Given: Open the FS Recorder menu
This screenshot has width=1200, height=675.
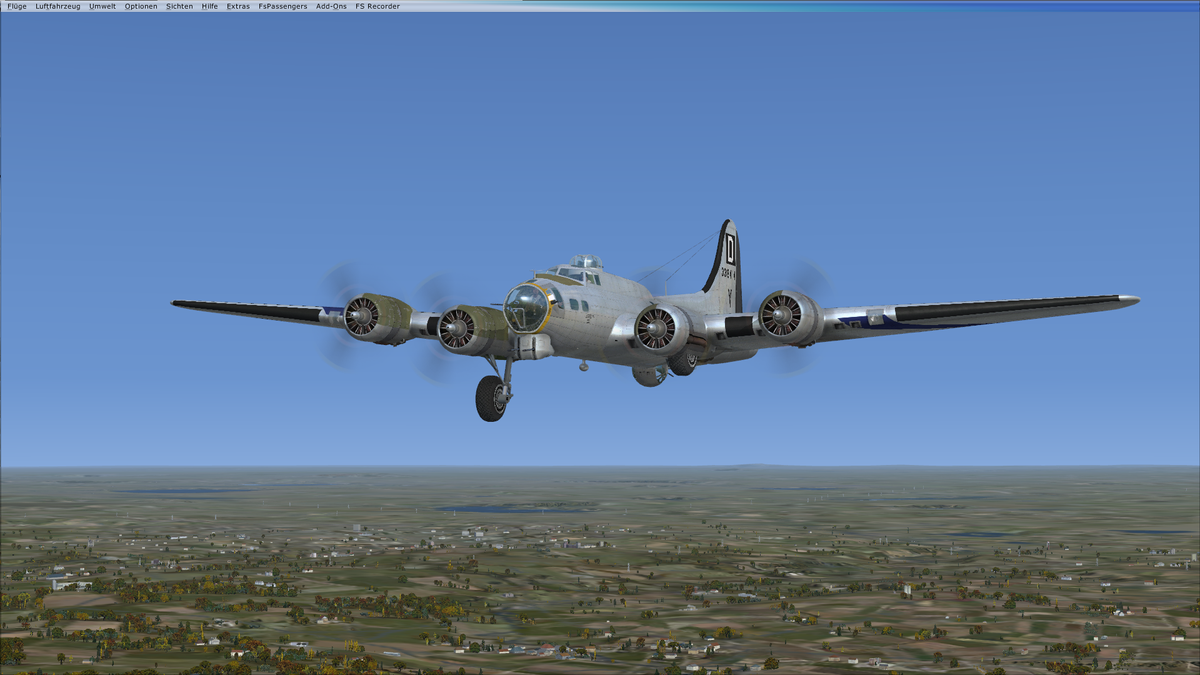Looking at the screenshot, I should 377,6.
